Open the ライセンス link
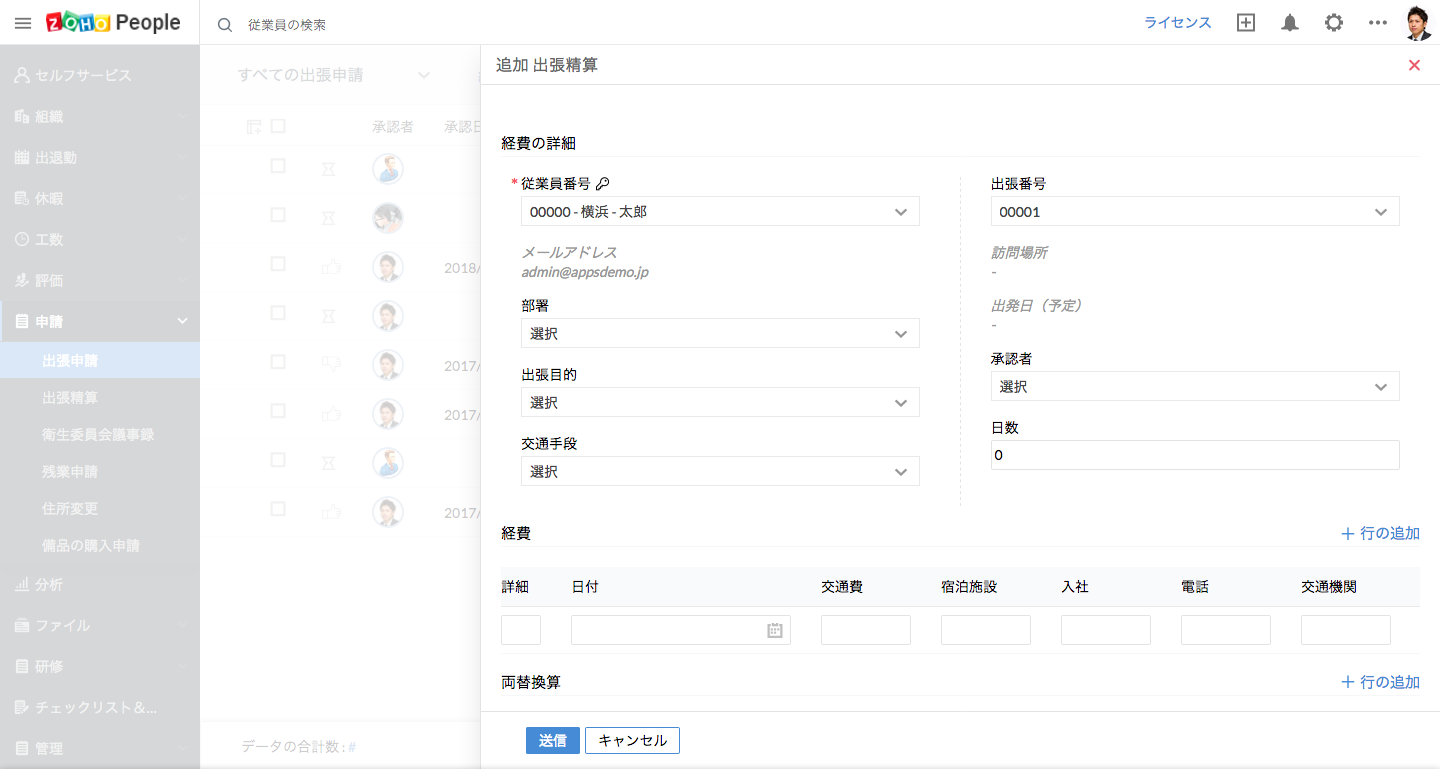The height and width of the screenshot is (769, 1440). pyautogui.click(x=1177, y=23)
